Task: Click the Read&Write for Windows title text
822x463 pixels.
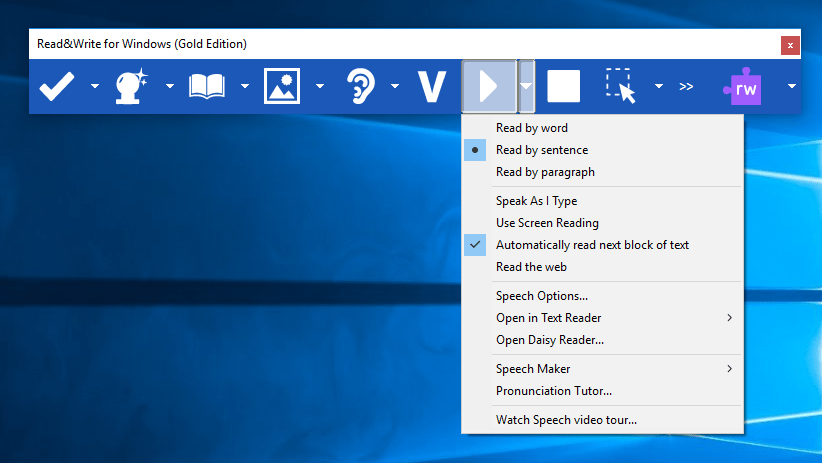Action: pos(142,44)
